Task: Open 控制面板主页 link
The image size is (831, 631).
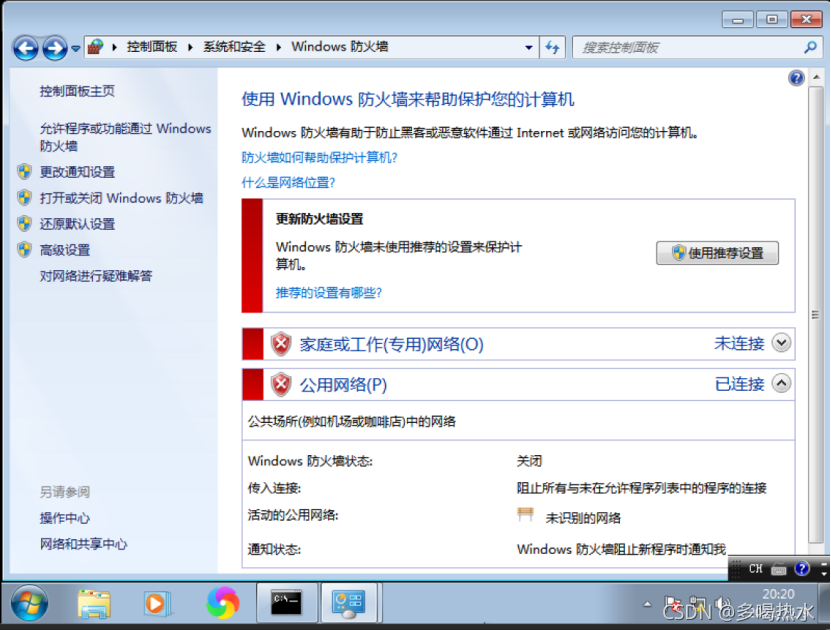Action: tap(77, 91)
